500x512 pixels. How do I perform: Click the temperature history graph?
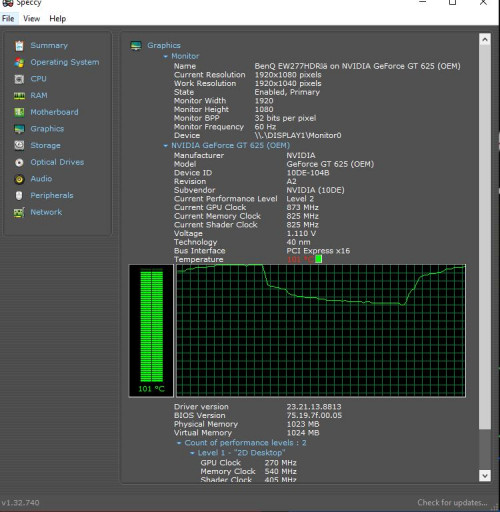point(321,330)
